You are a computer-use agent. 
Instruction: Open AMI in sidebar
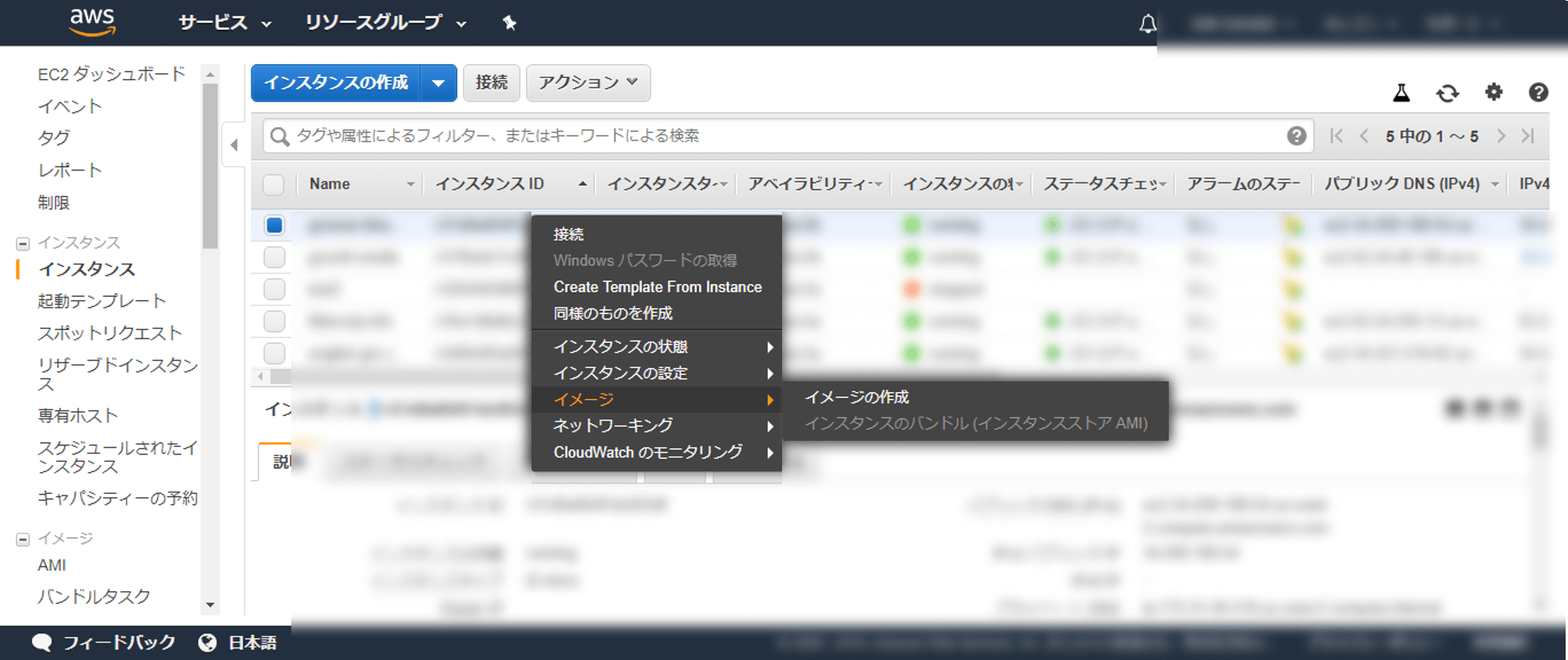[52, 565]
